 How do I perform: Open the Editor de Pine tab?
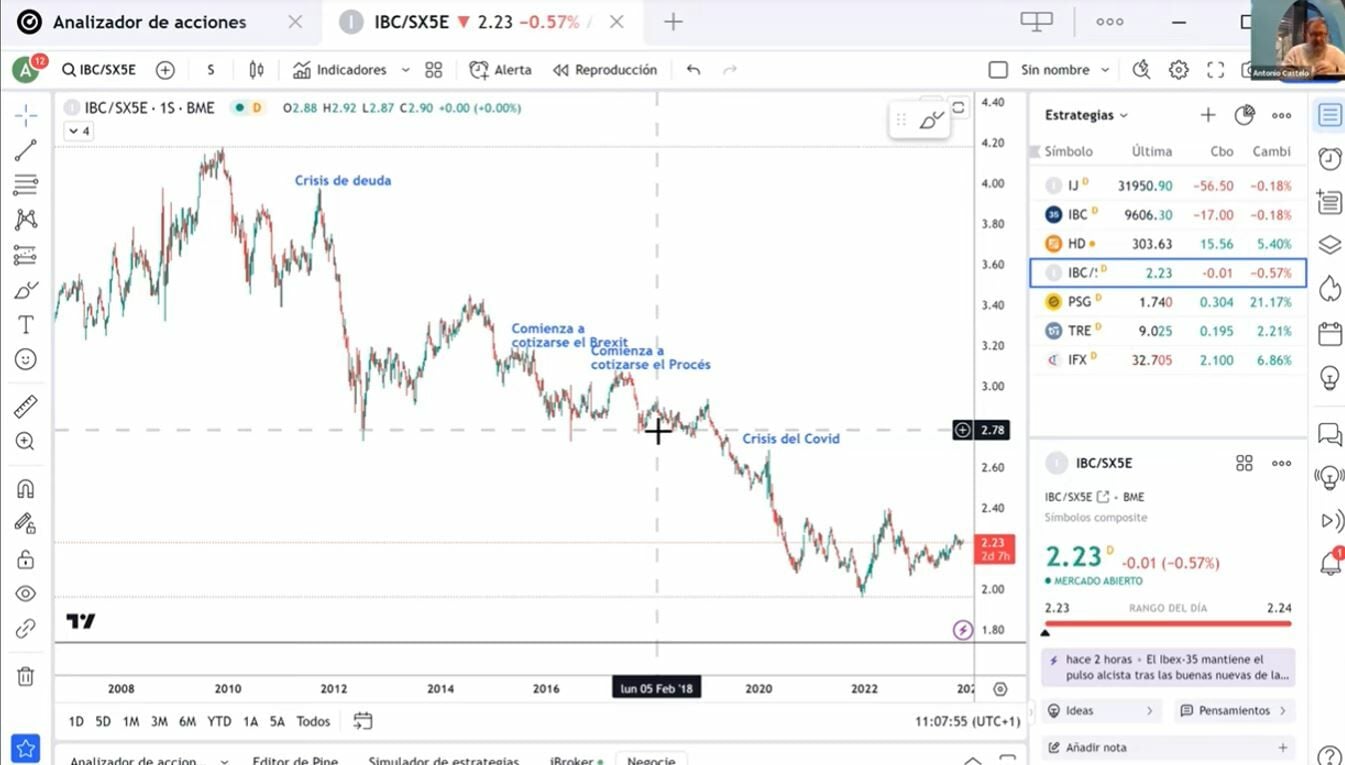coord(295,759)
